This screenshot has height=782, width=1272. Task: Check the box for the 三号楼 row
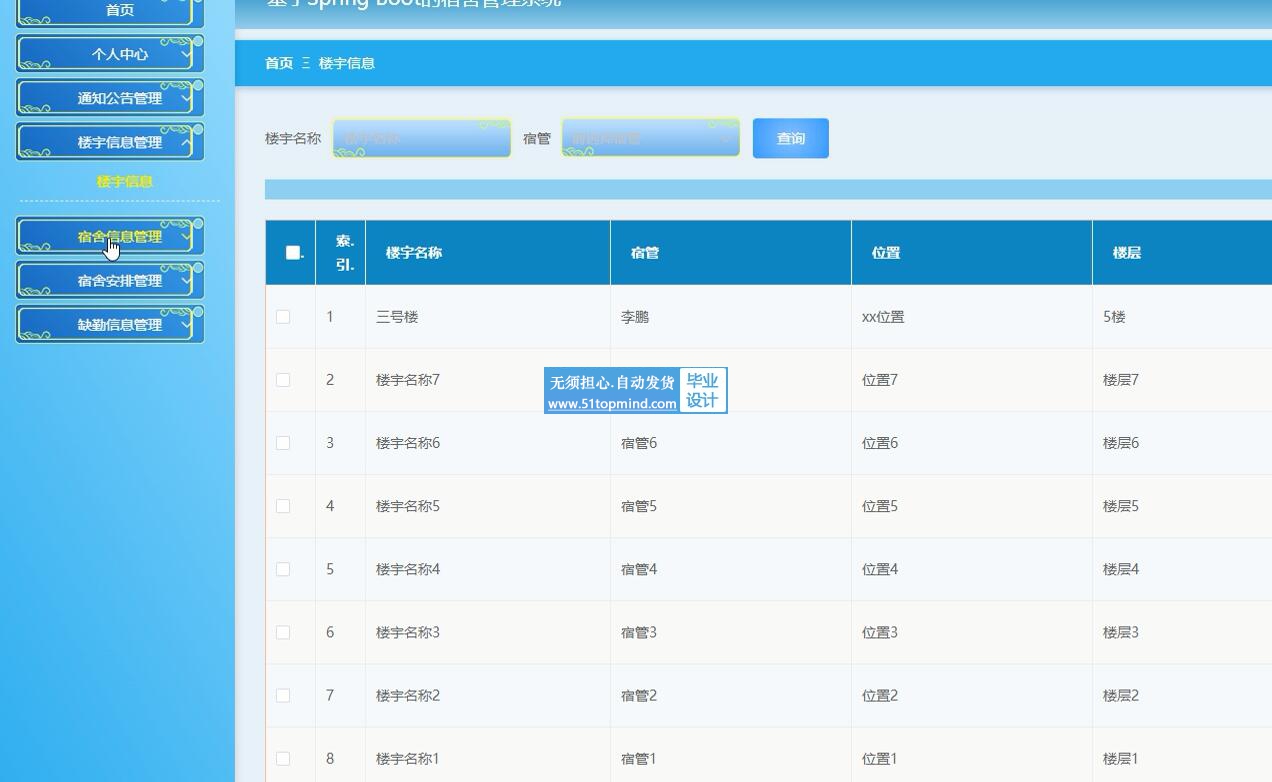pos(283,317)
